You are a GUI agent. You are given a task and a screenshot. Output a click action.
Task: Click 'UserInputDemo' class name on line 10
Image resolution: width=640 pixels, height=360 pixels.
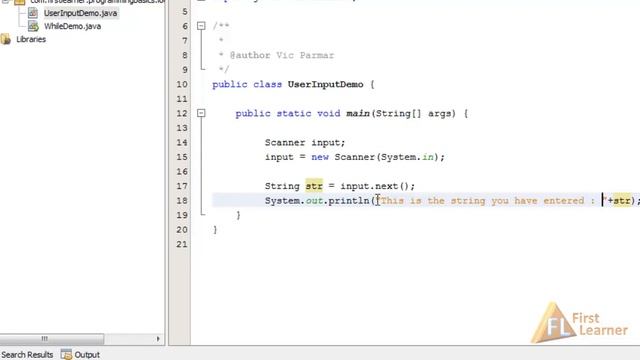(x=325, y=84)
